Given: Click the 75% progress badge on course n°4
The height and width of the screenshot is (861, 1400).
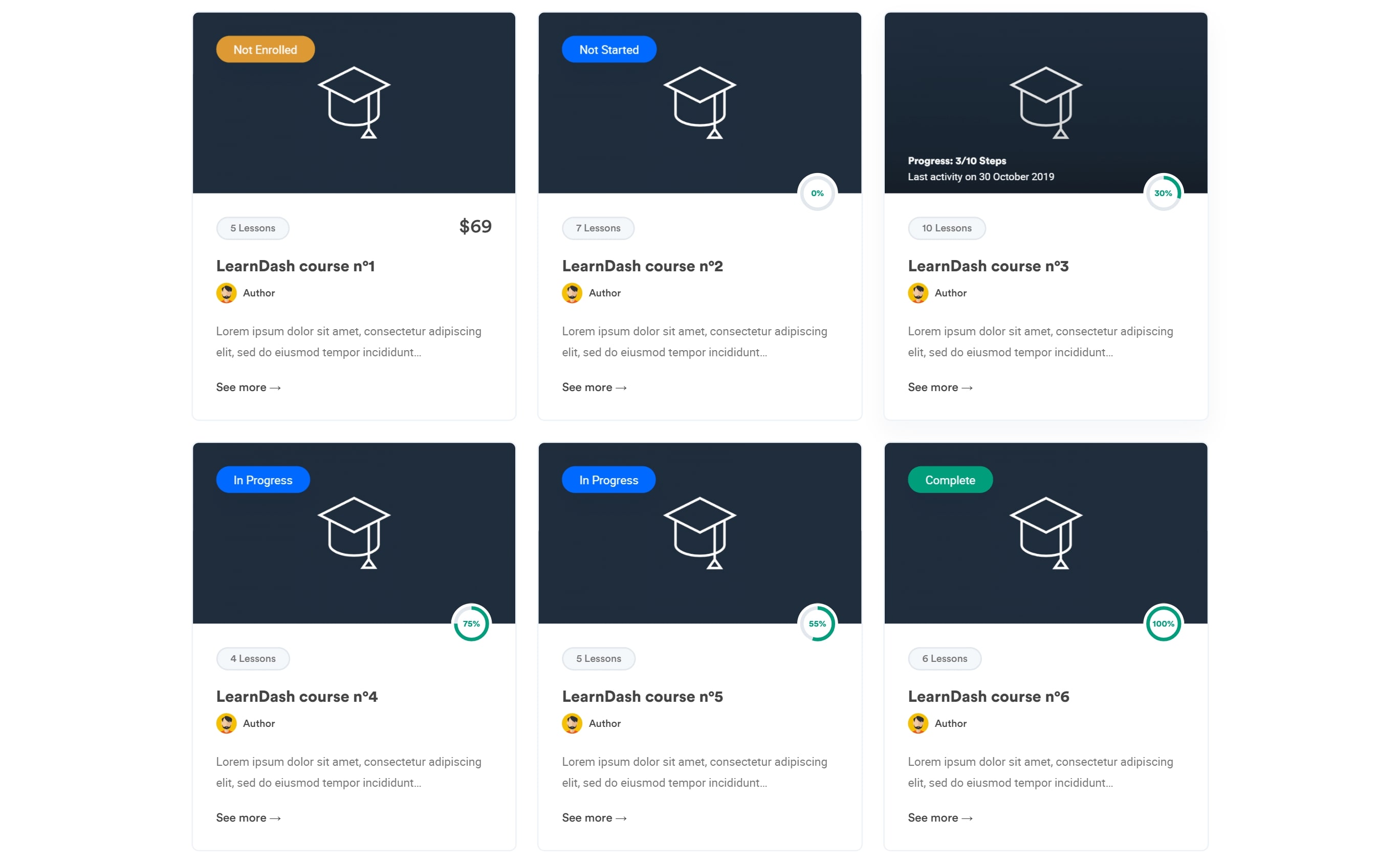Looking at the screenshot, I should pyautogui.click(x=469, y=624).
